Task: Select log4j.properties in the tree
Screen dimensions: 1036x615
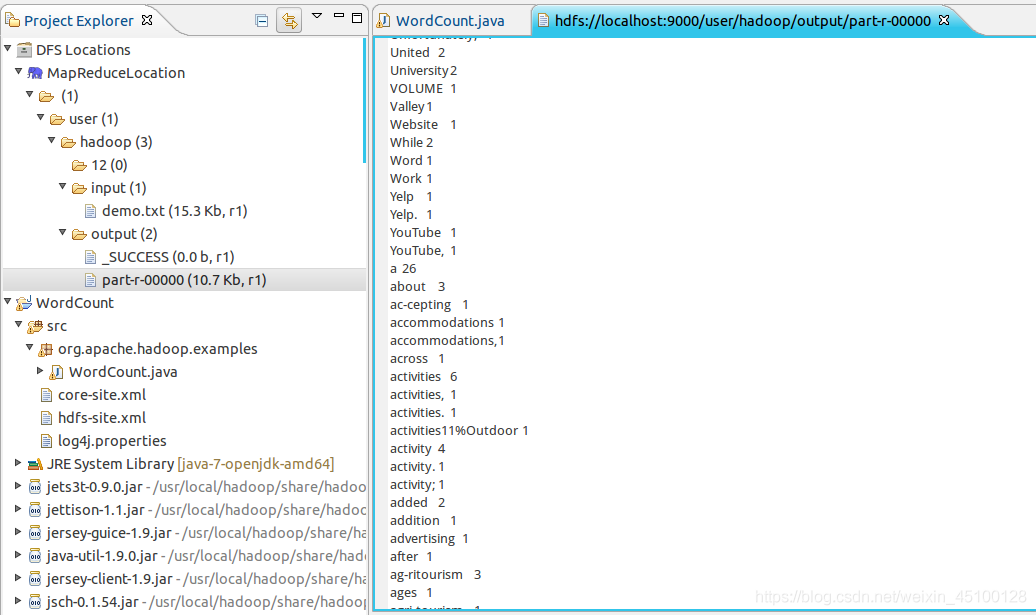Action: pos(112,441)
